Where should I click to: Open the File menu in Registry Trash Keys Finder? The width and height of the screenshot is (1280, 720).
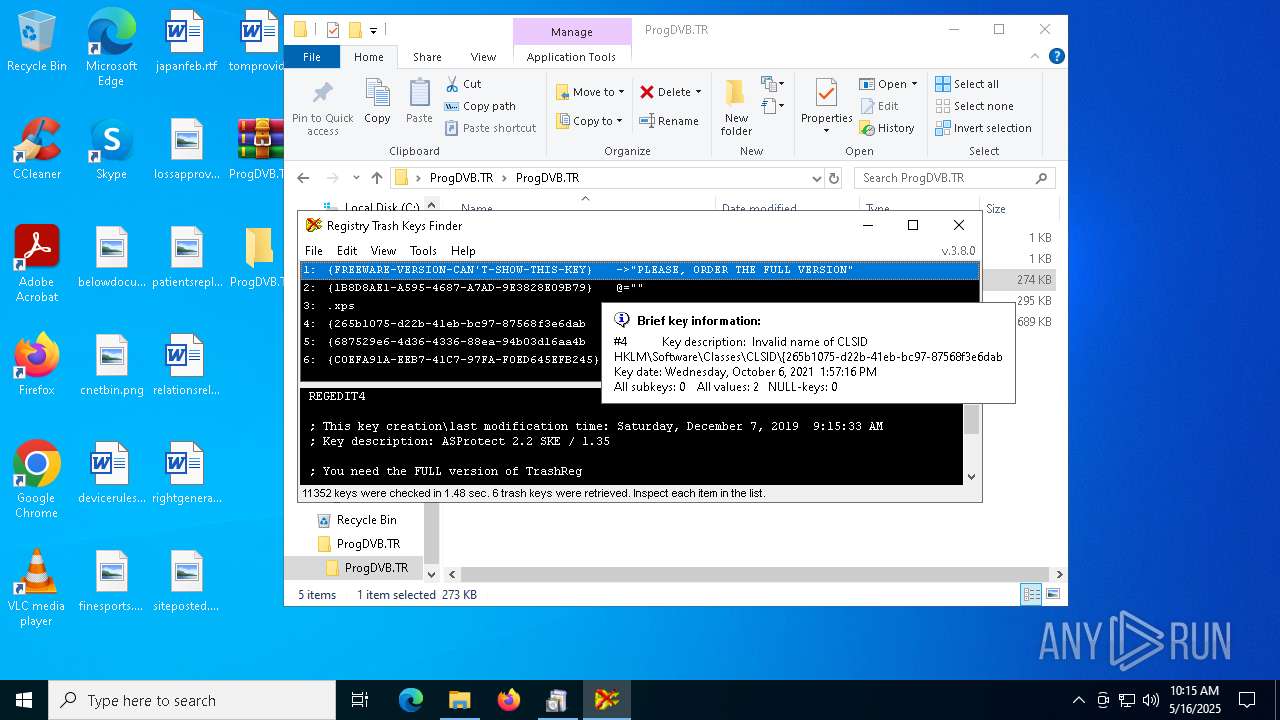tap(313, 251)
